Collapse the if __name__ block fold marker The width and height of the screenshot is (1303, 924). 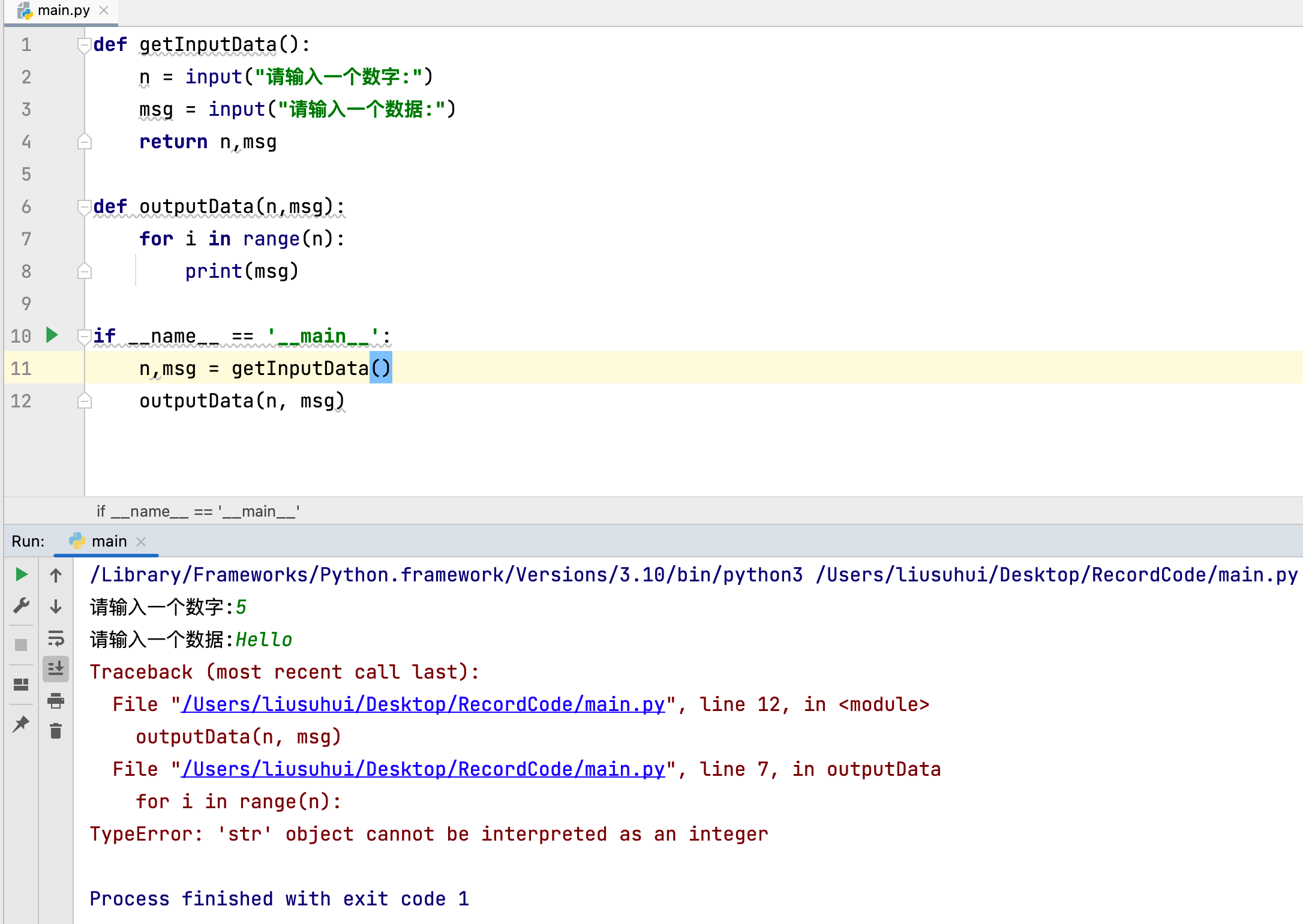pos(85,337)
